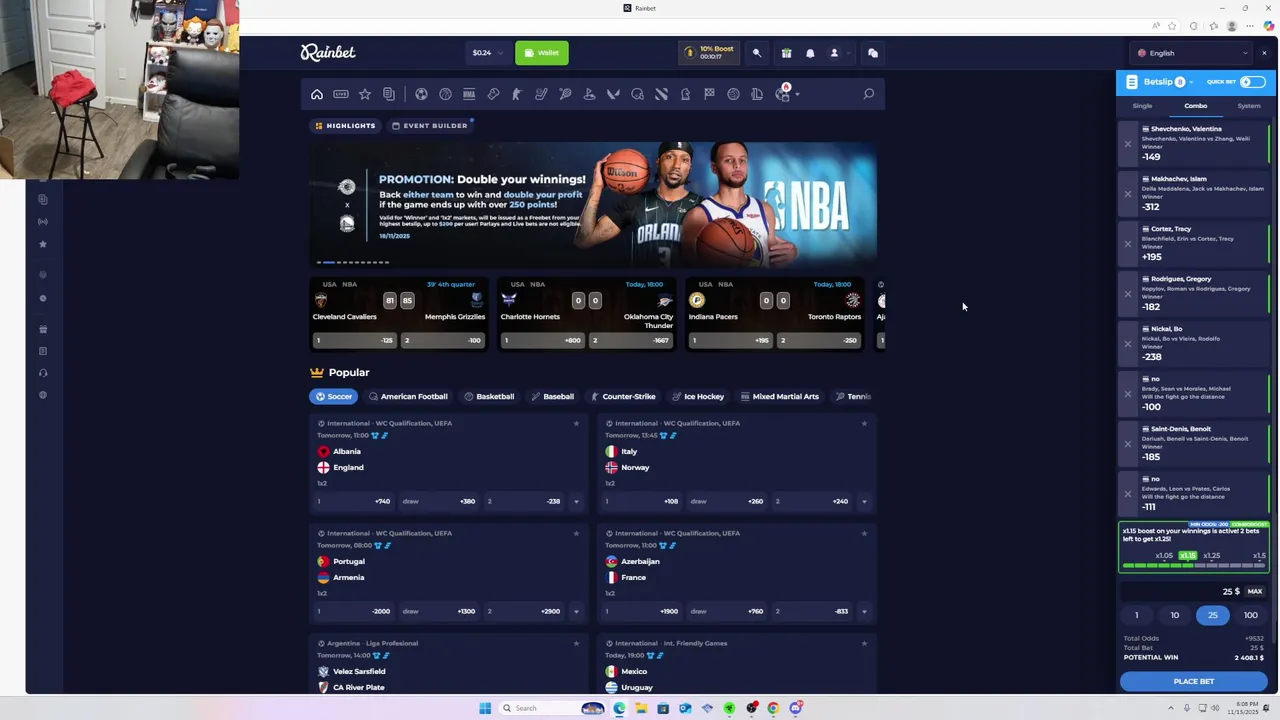Favorite the Italy vs Norway match star
Image resolution: width=1280 pixels, height=720 pixels.
pyautogui.click(x=864, y=423)
